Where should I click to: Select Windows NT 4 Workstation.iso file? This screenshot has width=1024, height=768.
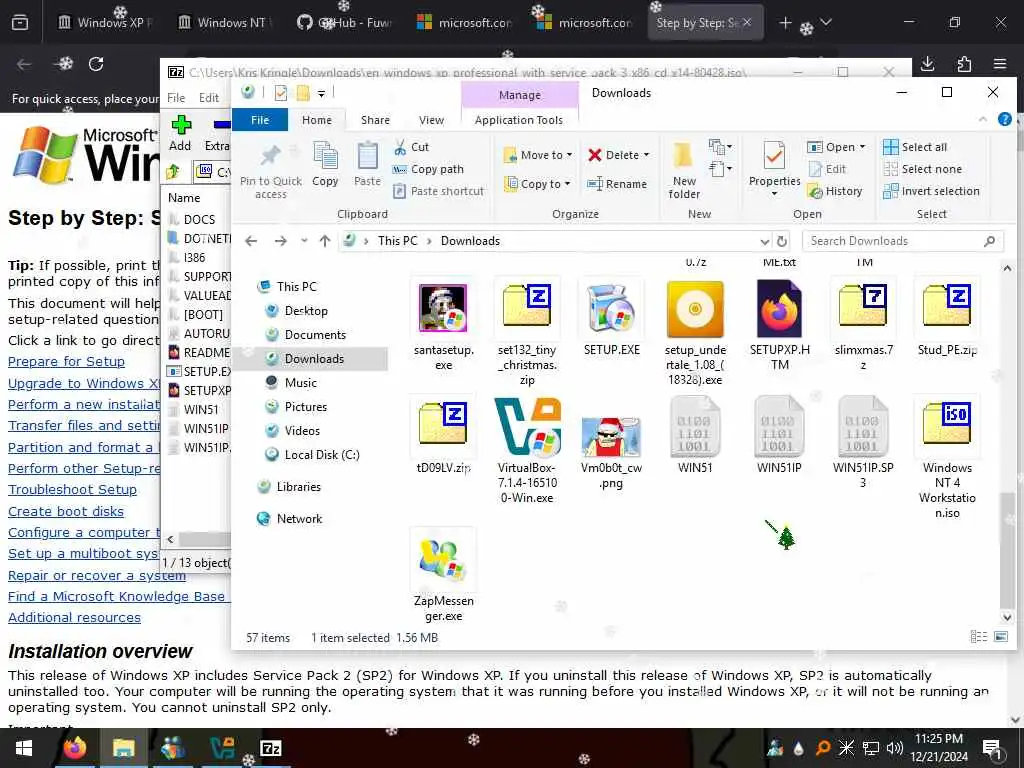point(947,458)
